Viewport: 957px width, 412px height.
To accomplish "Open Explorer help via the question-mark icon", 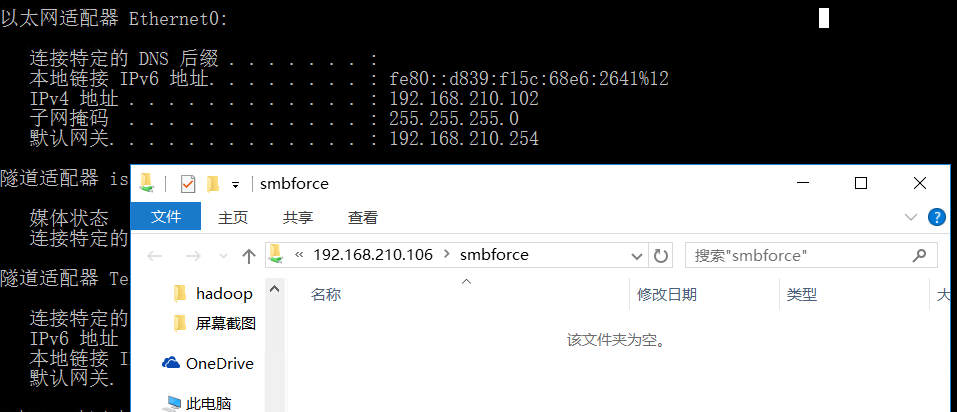I will [936, 217].
